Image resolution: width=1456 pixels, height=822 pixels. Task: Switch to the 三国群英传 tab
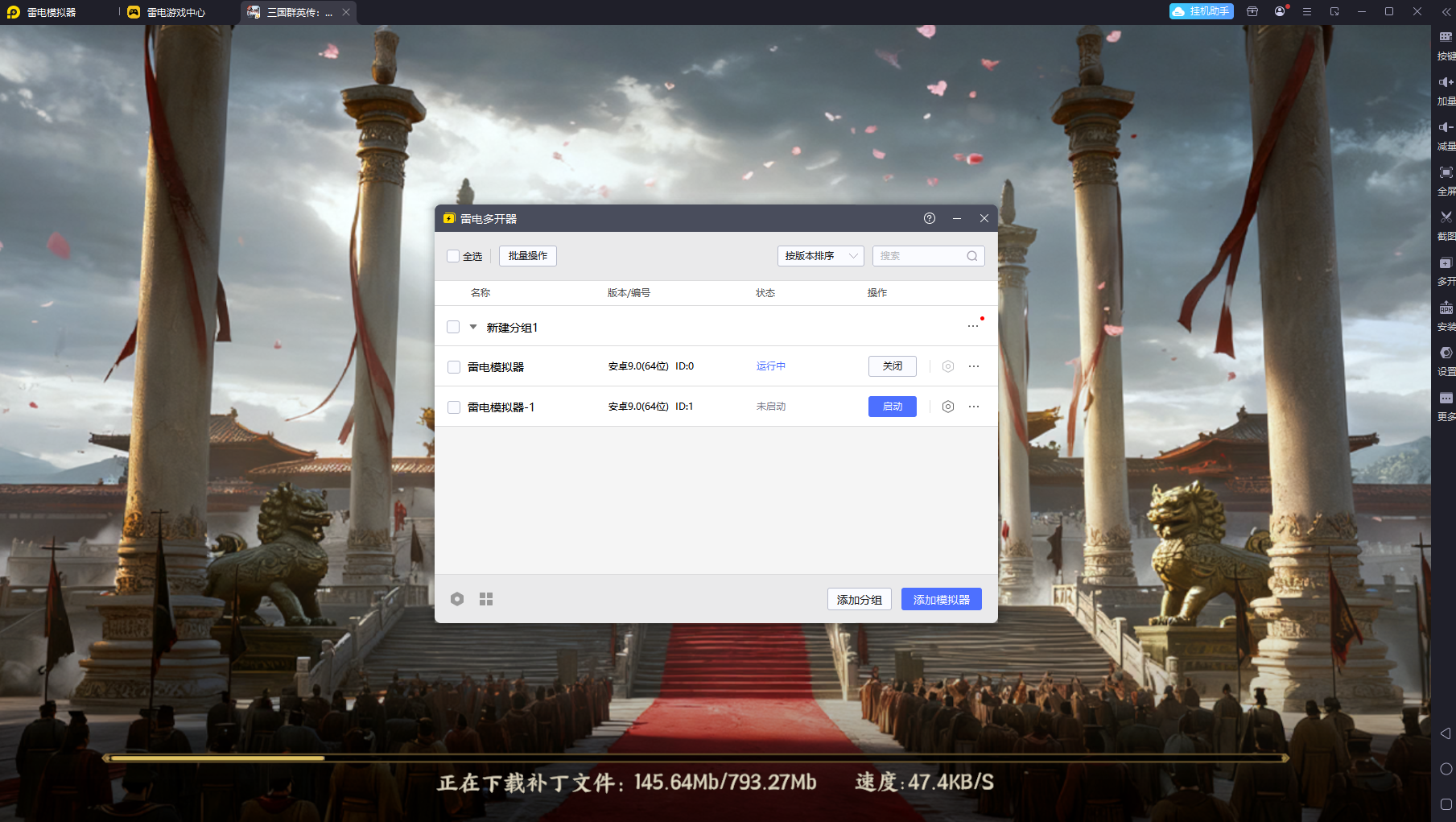coord(298,12)
